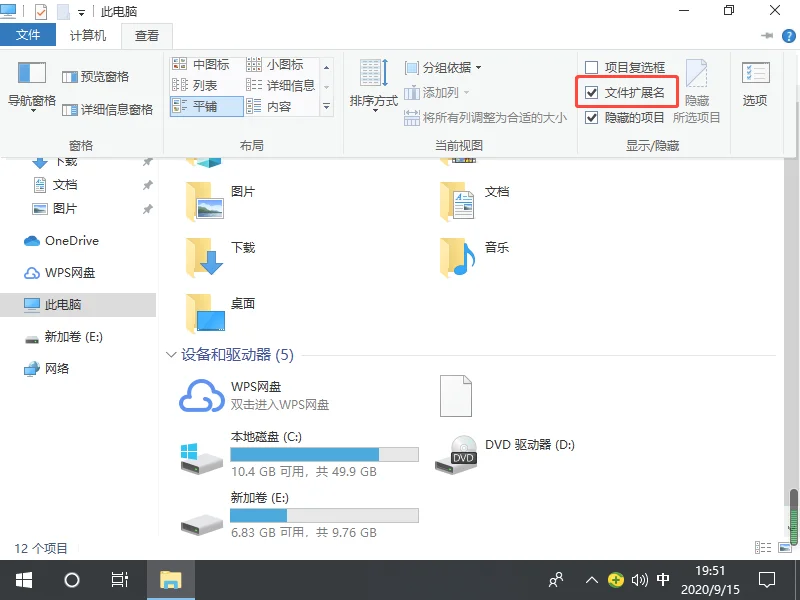Viewport: 800px width, 600px height.
Task: Open Cortana circle on taskbar
Action: coord(72,580)
